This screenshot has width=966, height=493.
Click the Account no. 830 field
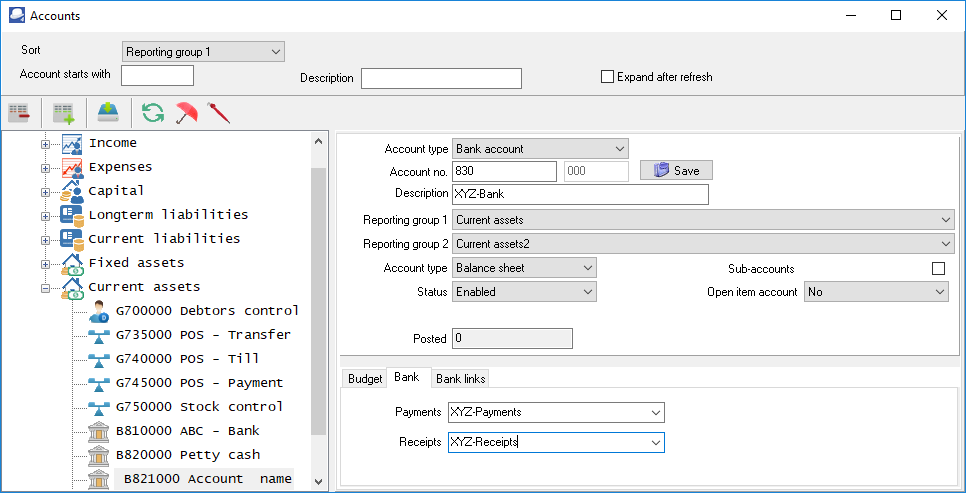point(505,171)
